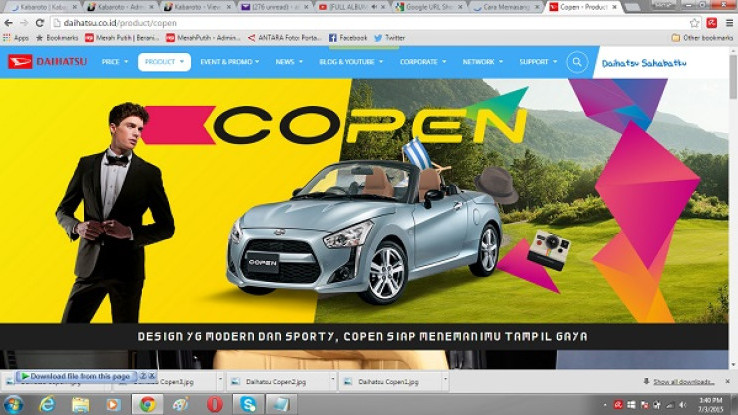
Task: Click the volume speaker icon in system tray
Action: click(682, 405)
